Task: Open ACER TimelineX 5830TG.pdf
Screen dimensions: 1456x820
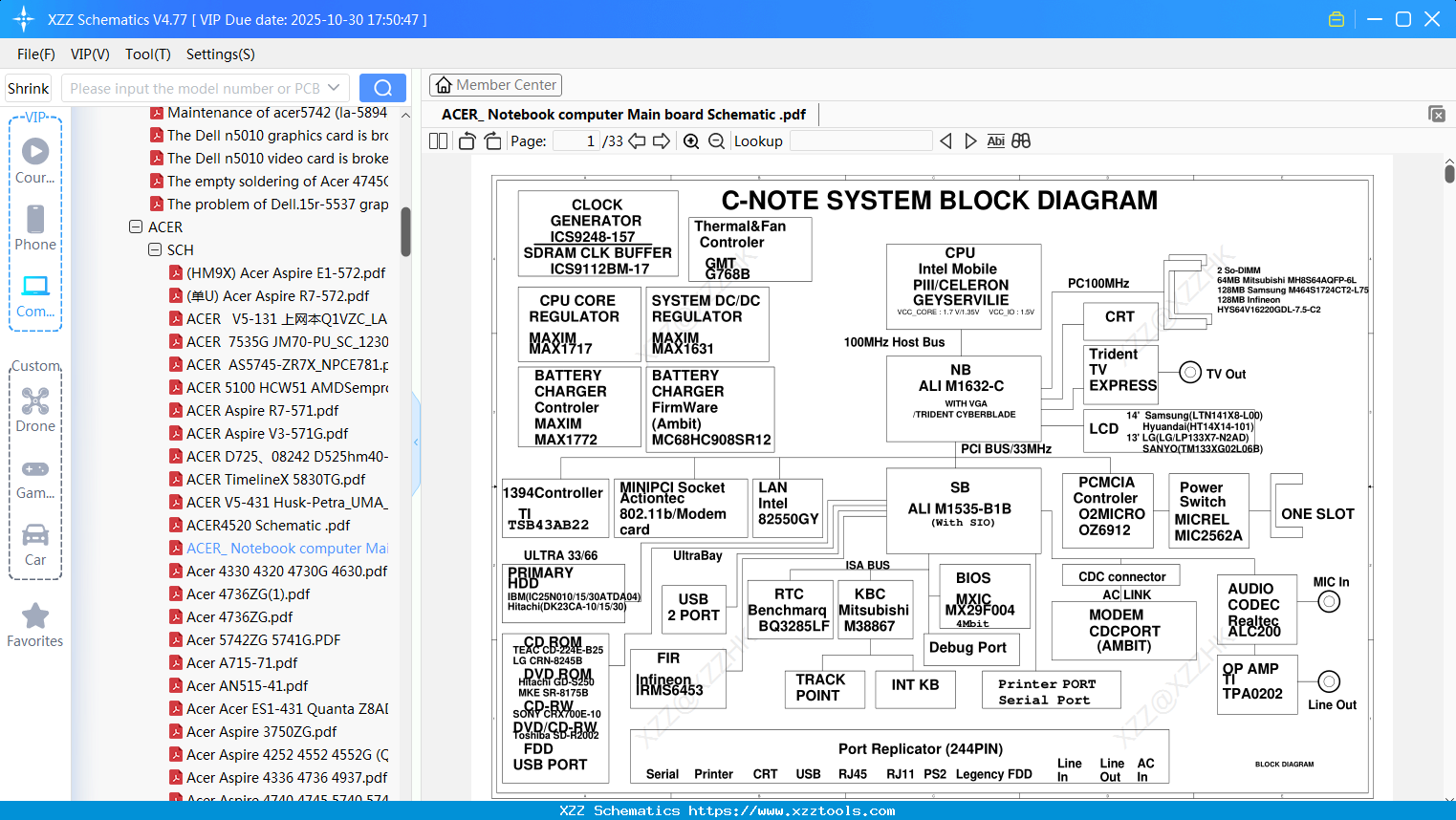Action: pyautogui.click(x=276, y=480)
